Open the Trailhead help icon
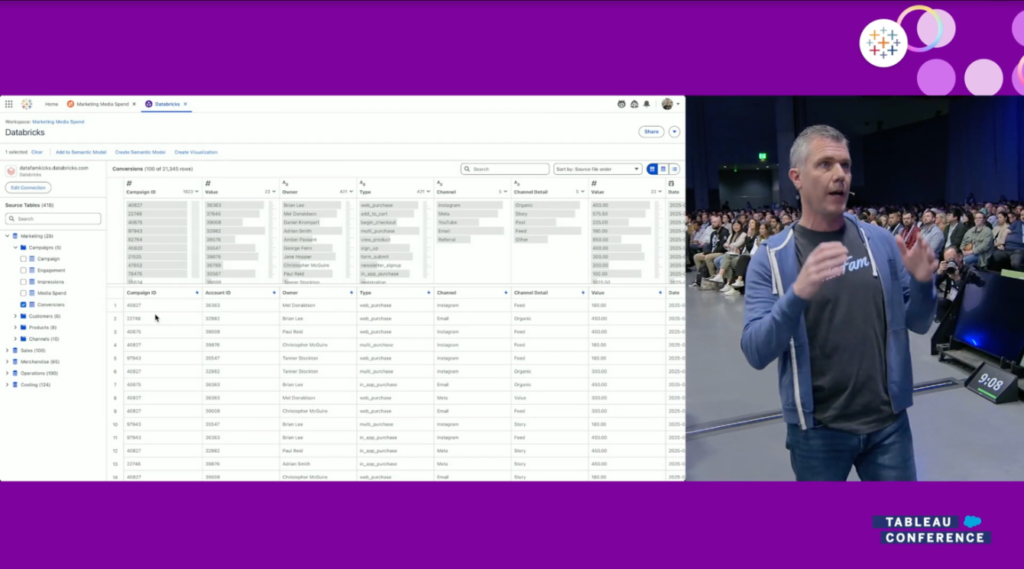The height and width of the screenshot is (569, 1024). pyautogui.click(x=634, y=104)
